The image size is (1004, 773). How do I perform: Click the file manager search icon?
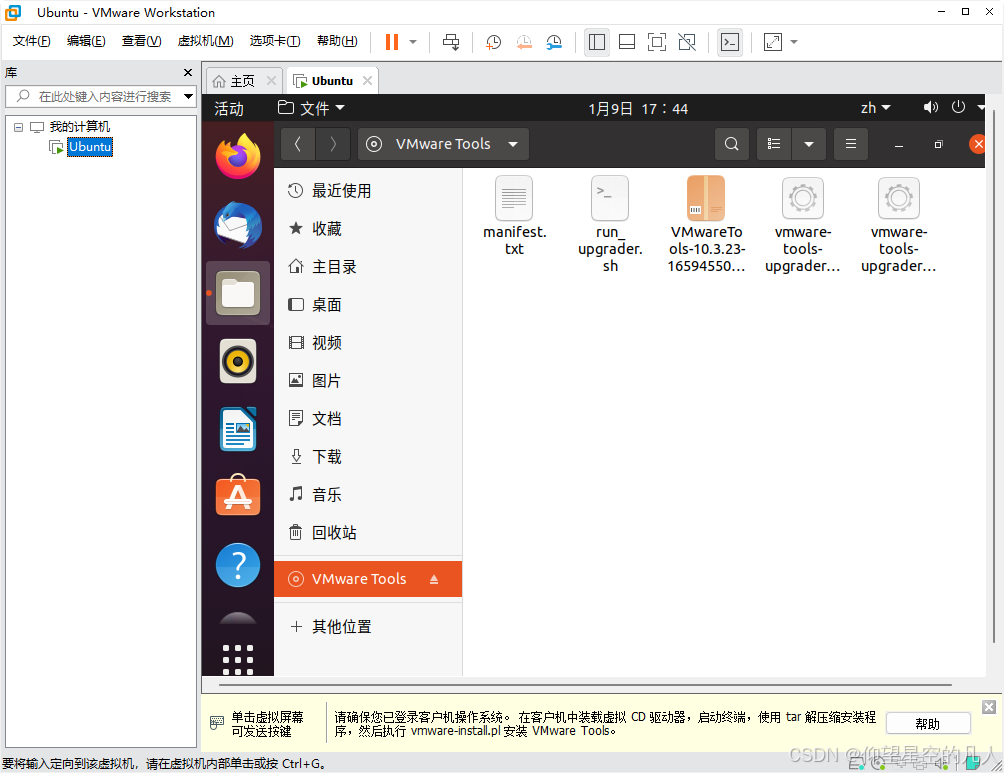click(x=732, y=144)
